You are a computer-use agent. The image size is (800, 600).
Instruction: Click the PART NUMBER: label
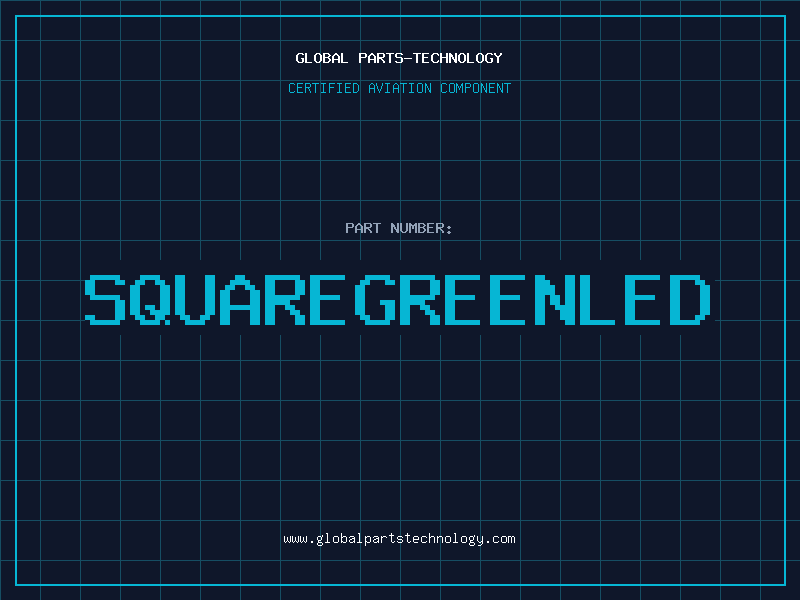tap(398, 228)
